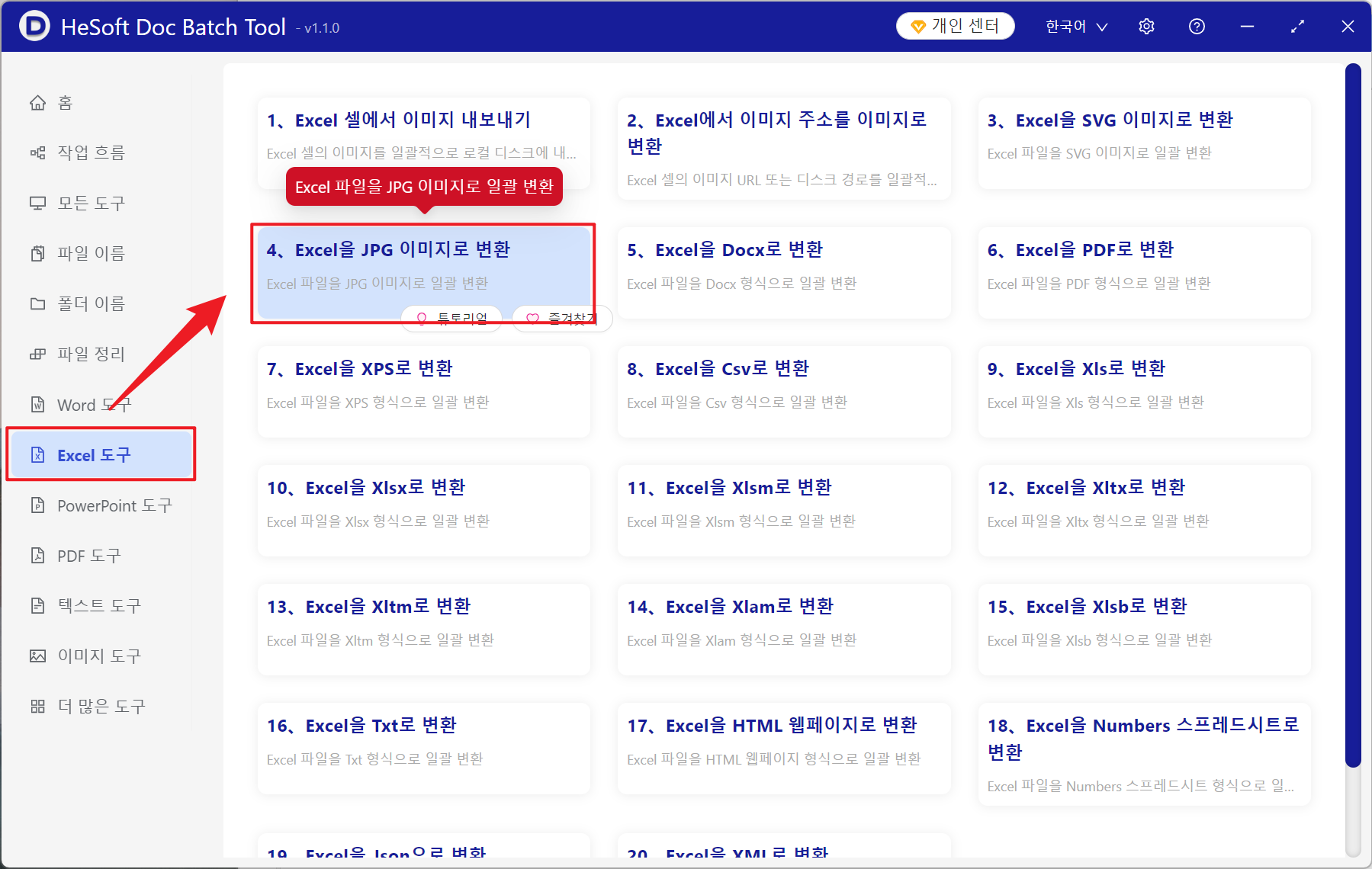Open 'Excel을 Numbers 스프레드시트로 변환' card
The image size is (1372, 869).
click(x=1145, y=754)
